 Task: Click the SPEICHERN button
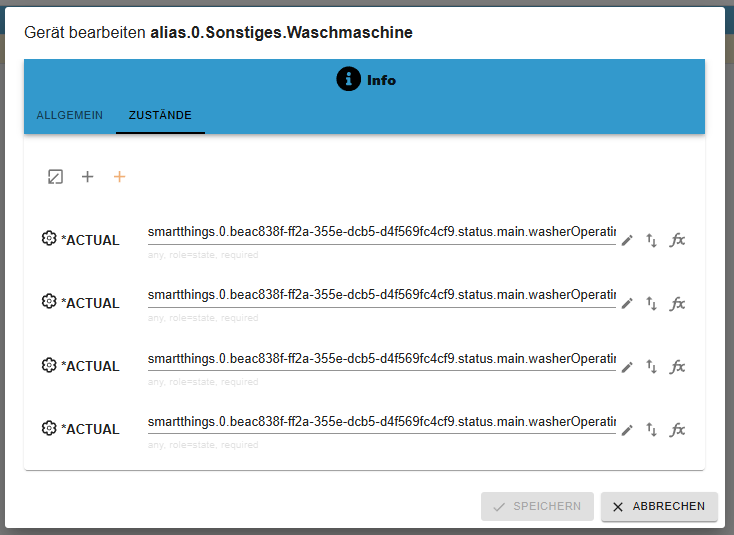coord(537,507)
